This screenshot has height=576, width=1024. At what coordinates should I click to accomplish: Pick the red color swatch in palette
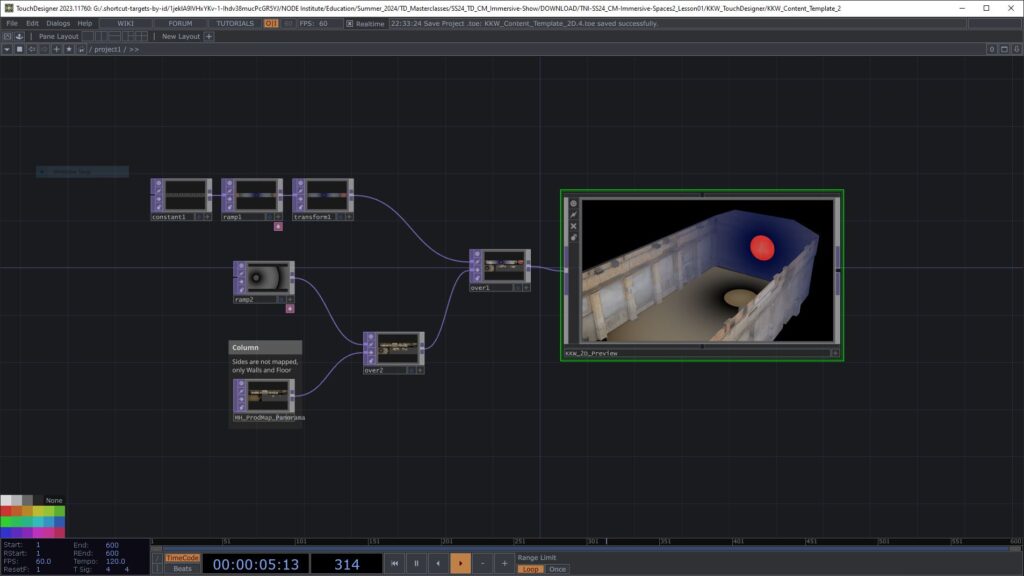(x=6, y=511)
